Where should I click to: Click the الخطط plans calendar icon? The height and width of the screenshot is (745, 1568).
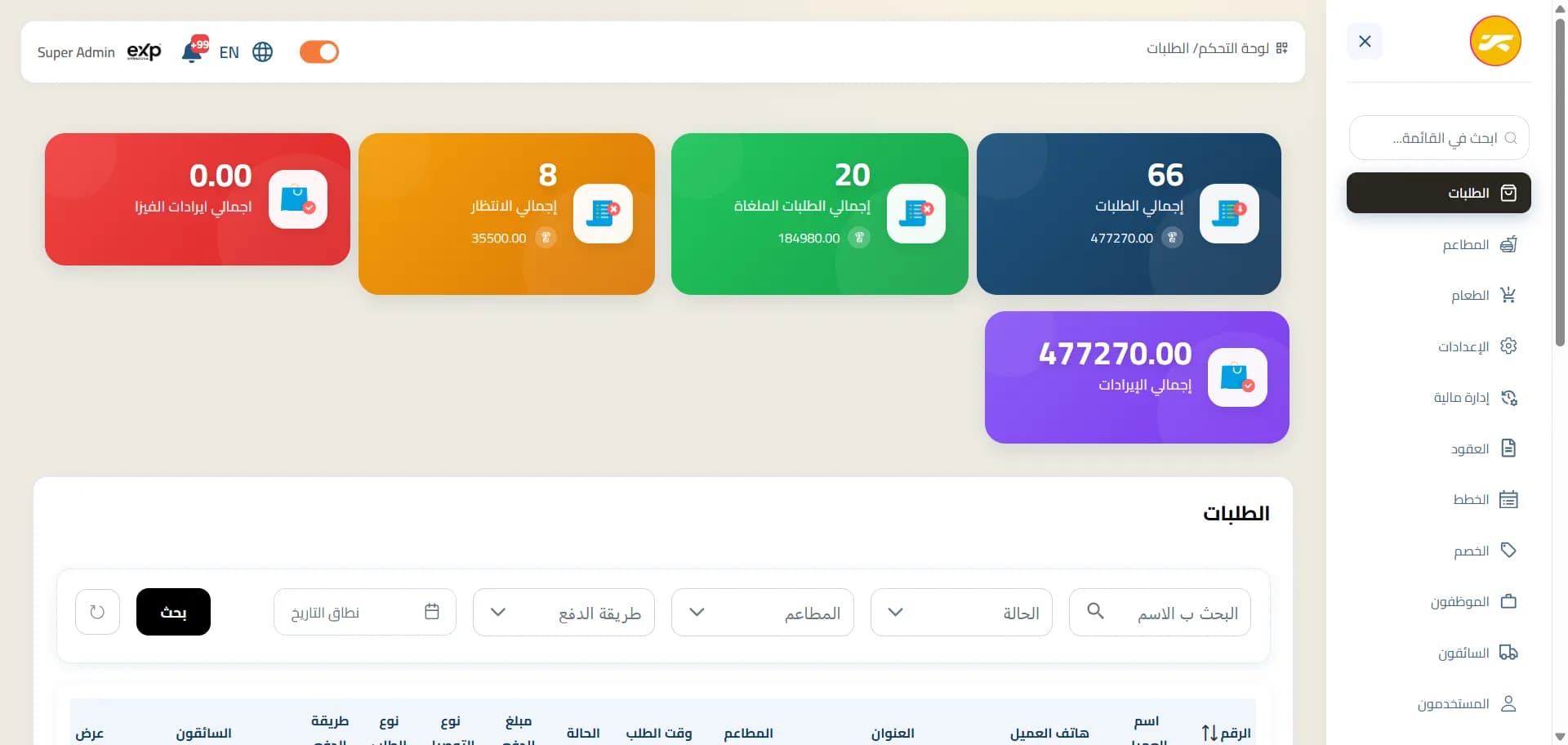click(x=1508, y=499)
